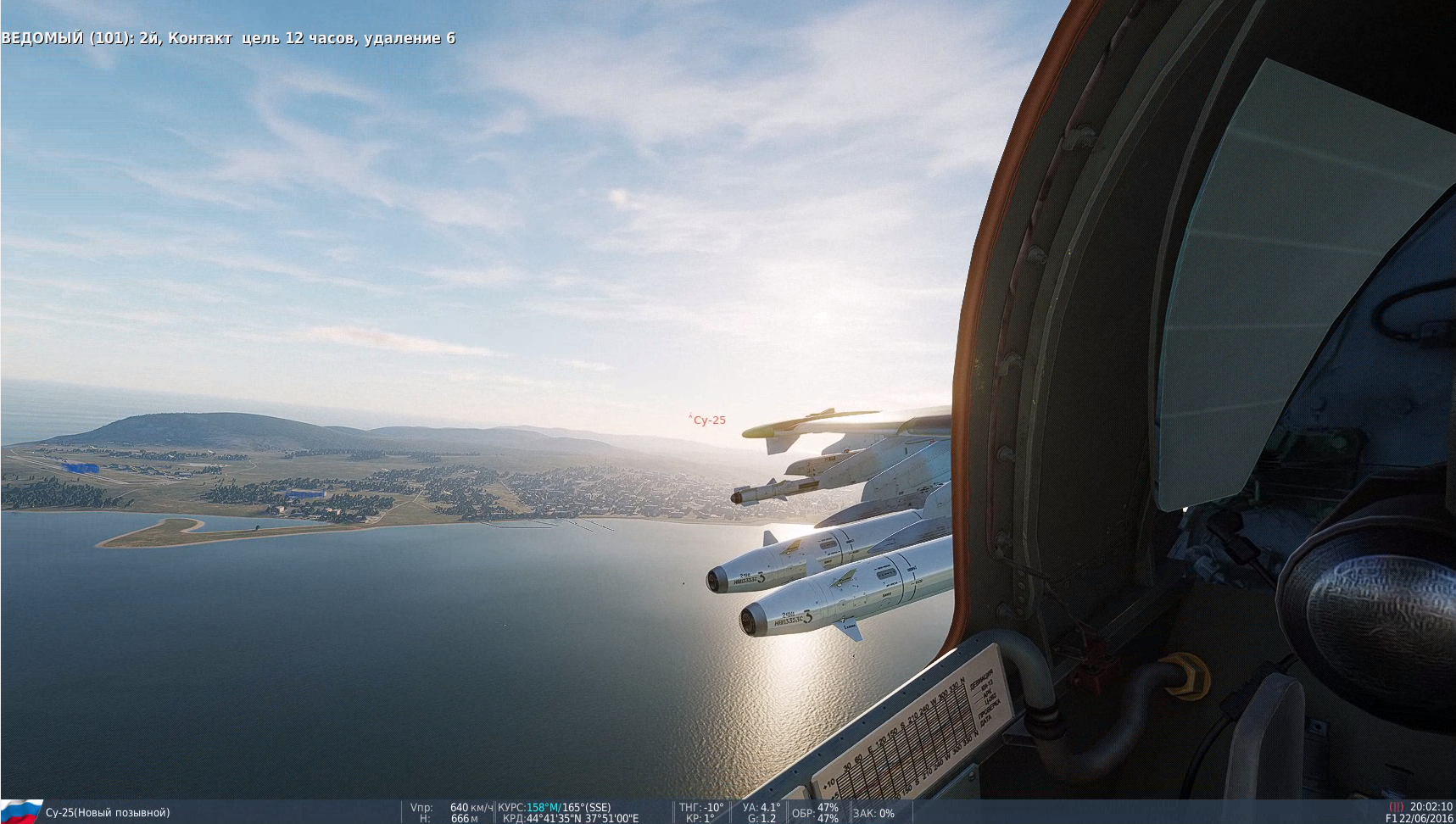Click the heading value 158°М

tap(544, 808)
